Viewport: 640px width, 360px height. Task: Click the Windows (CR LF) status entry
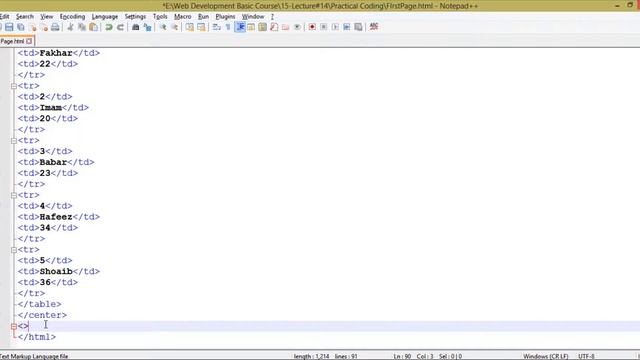pos(545,356)
